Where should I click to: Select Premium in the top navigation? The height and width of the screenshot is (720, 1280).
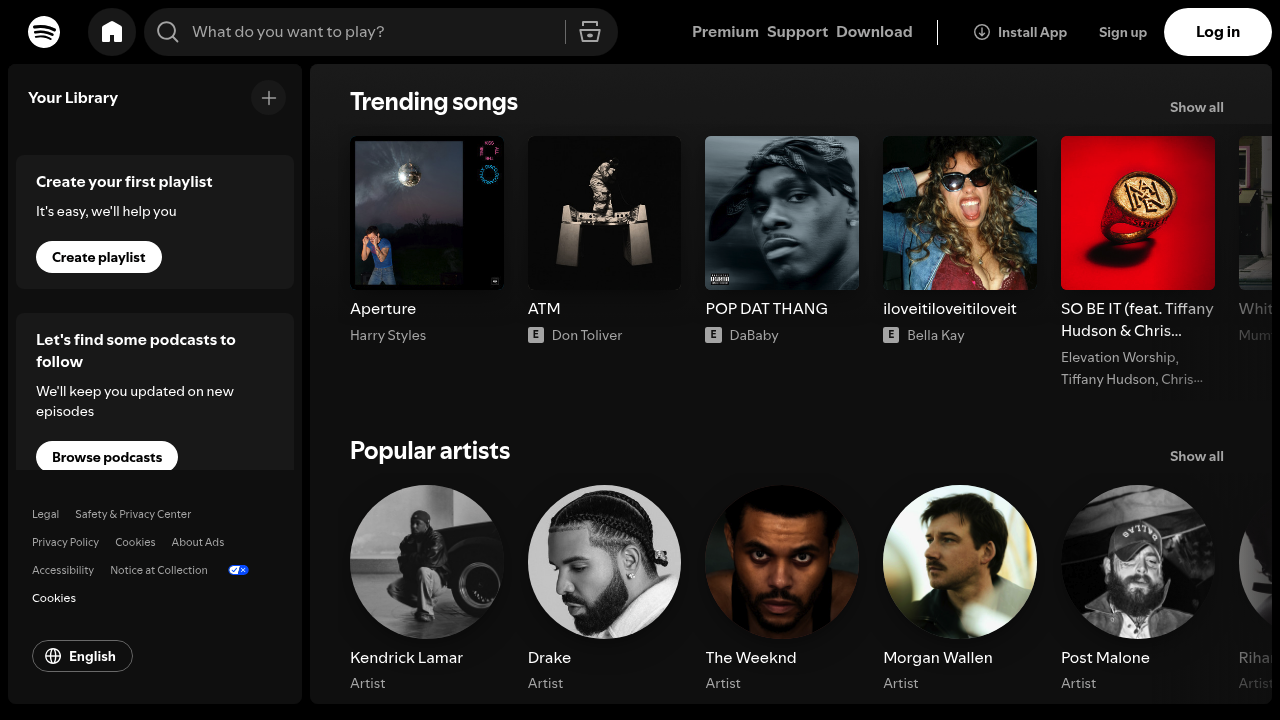[725, 32]
